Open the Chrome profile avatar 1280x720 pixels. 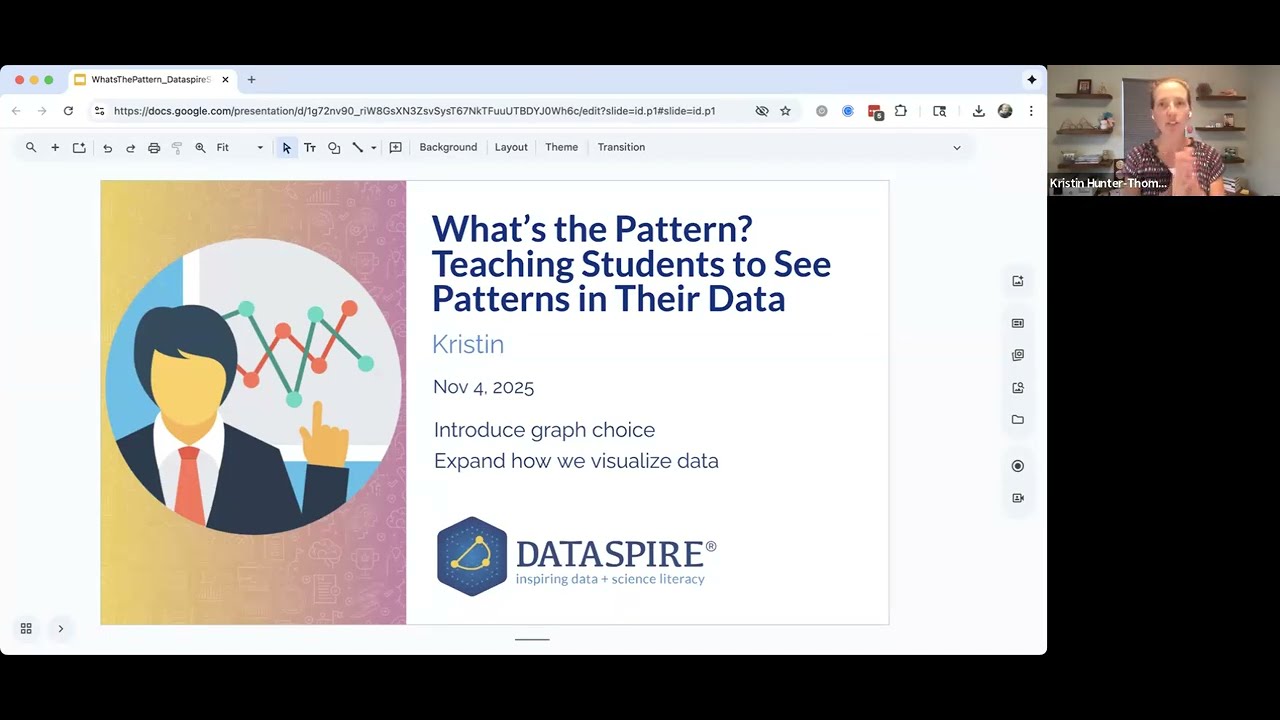1005,111
